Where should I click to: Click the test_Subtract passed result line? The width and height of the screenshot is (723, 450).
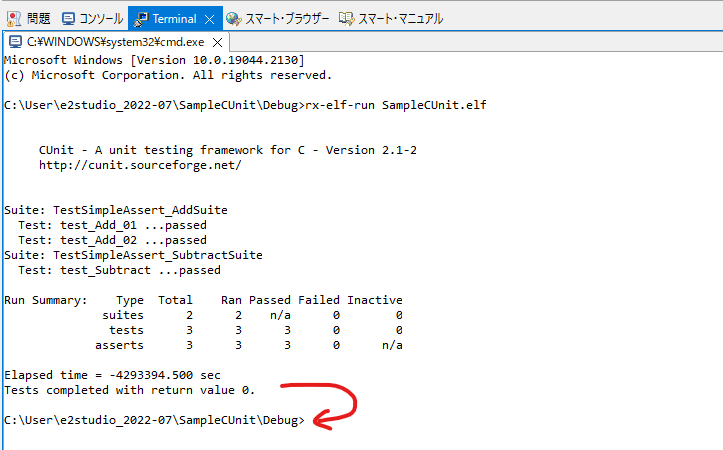(x=119, y=270)
